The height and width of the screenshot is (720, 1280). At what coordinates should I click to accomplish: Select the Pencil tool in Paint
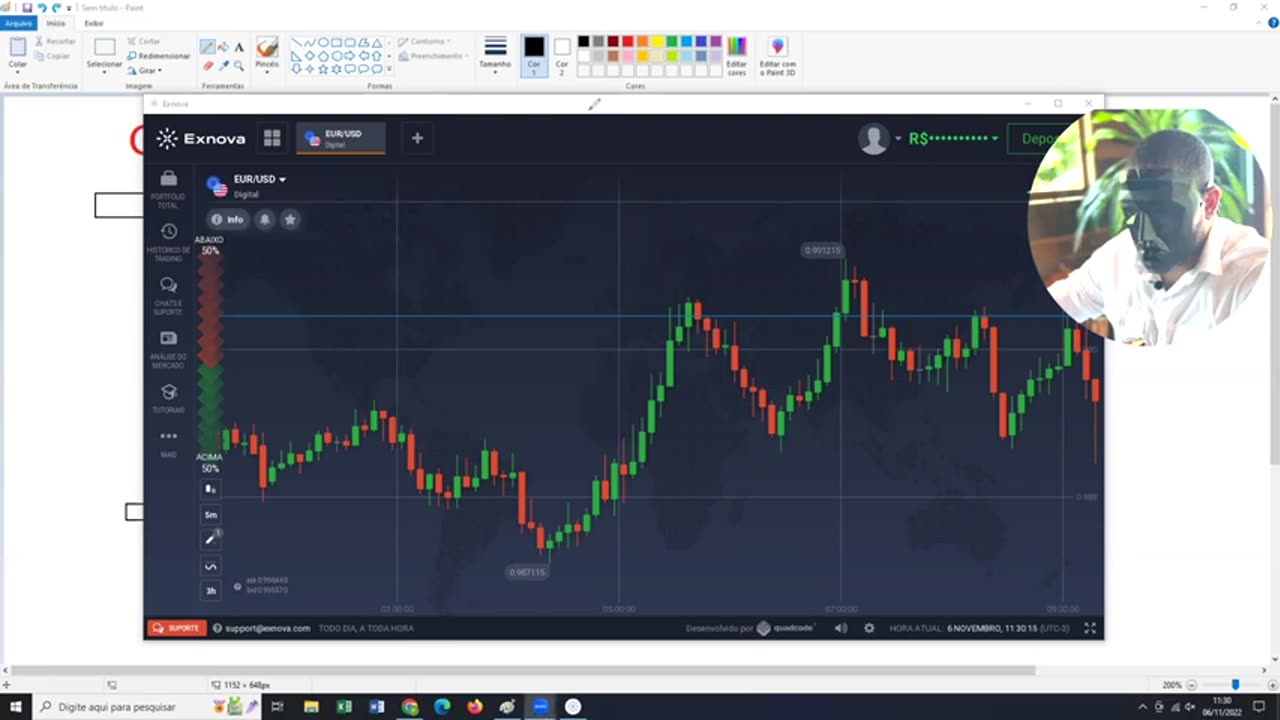(207, 47)
